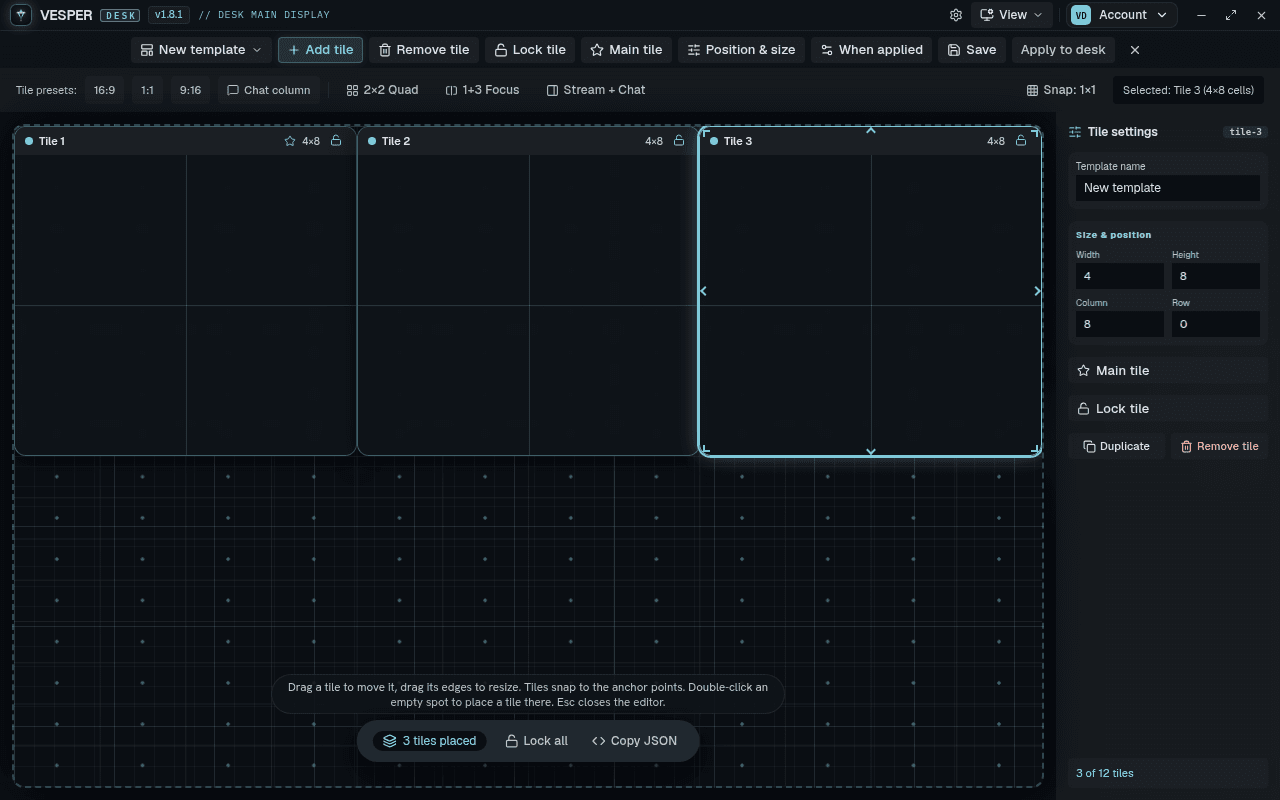
Task: Apply the 2×2 Quad layout
Action: [x=382, y=90]
